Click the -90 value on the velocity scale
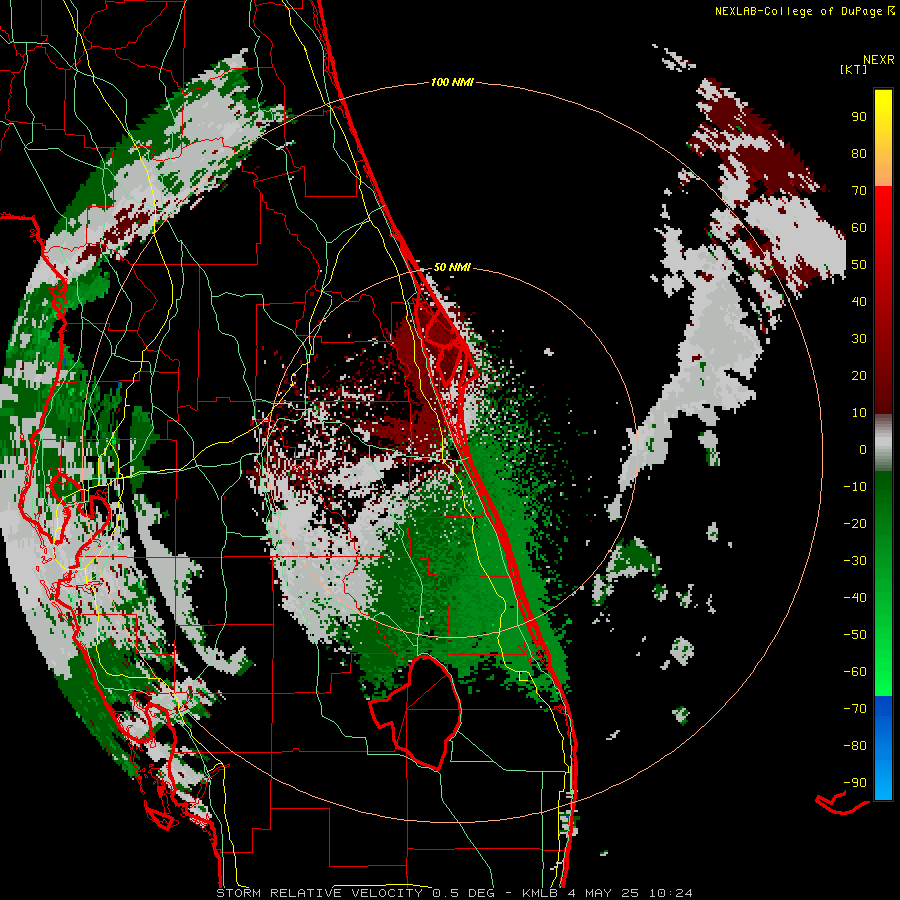900x900 pixels. [855, 783]
